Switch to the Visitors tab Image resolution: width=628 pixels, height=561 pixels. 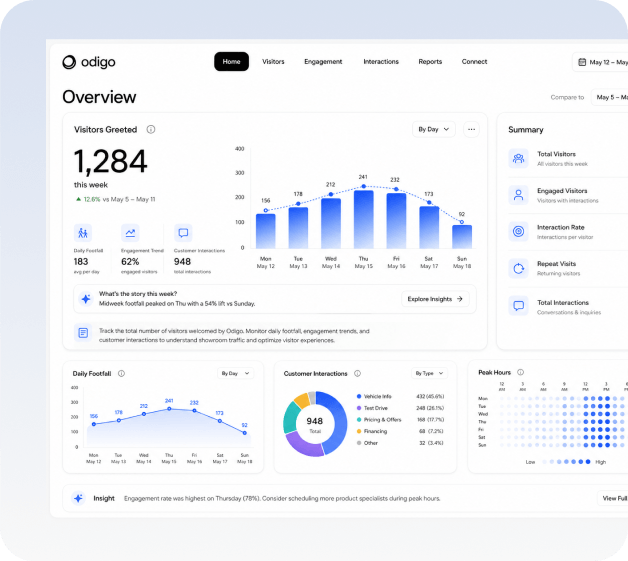coord(273,62)
